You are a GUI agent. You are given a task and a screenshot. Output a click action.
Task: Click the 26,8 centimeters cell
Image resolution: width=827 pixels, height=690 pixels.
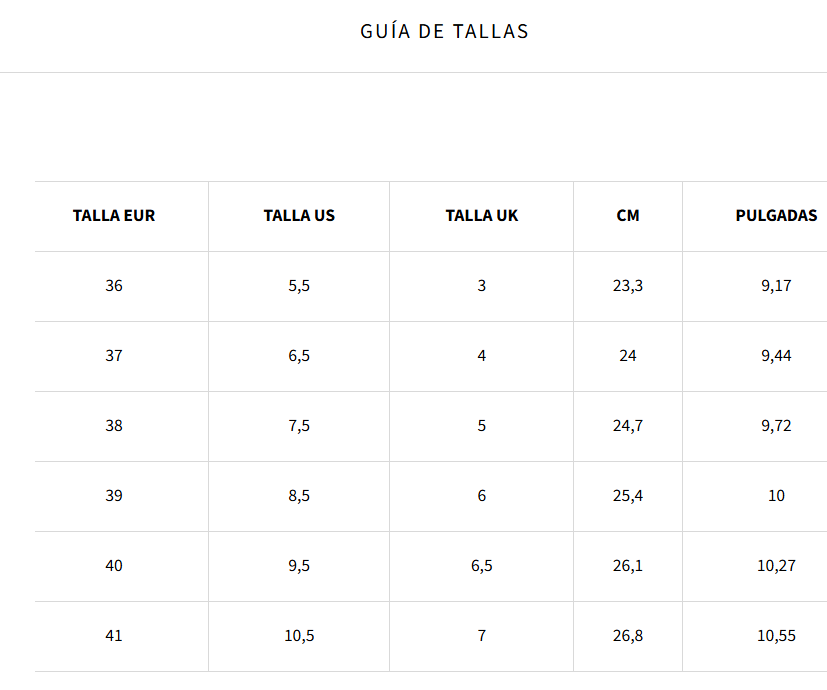click(x=628, y=636)
